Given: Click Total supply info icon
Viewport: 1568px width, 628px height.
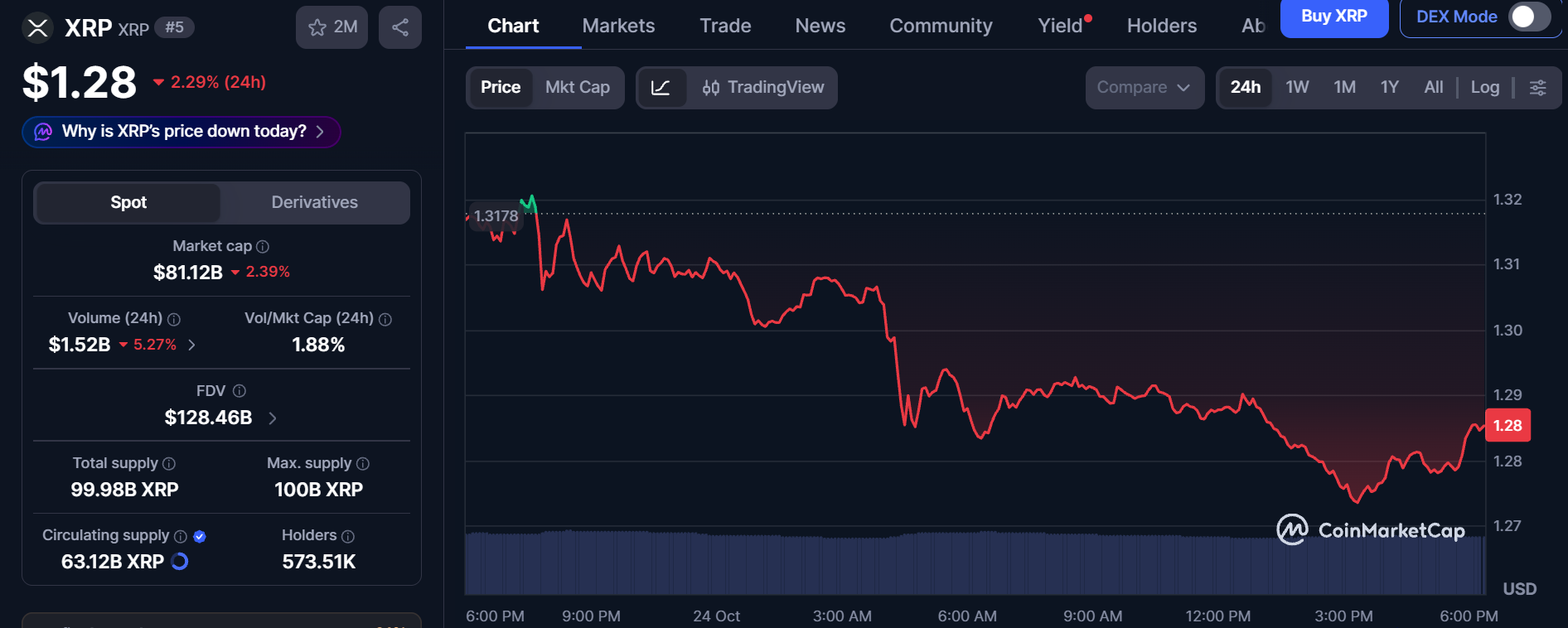Looking at the screenshot, I should (x=169, y=464).
